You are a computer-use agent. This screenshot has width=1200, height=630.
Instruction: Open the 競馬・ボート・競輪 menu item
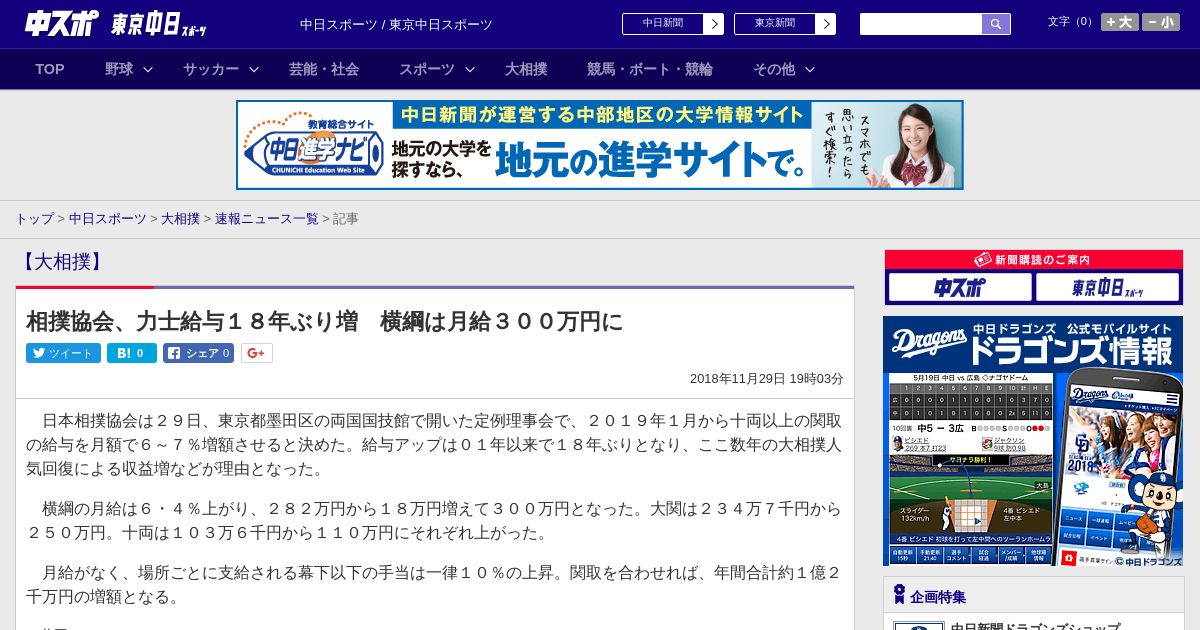coord(650,69)
